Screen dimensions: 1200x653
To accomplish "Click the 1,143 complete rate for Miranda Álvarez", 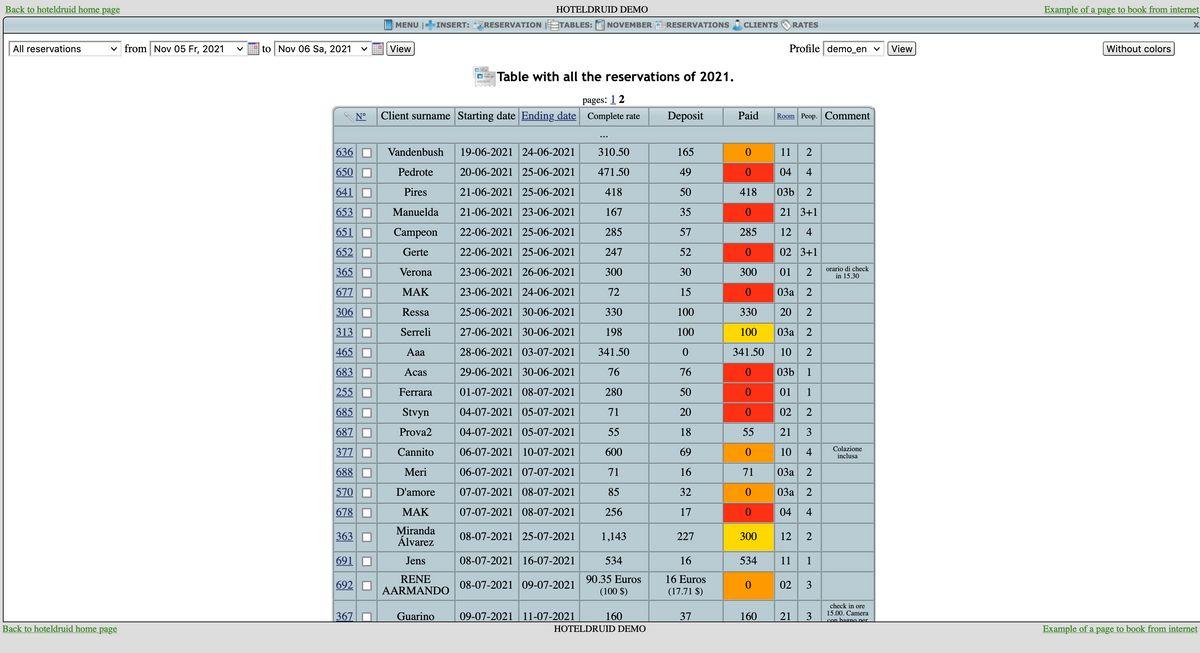I will [613, 537].
